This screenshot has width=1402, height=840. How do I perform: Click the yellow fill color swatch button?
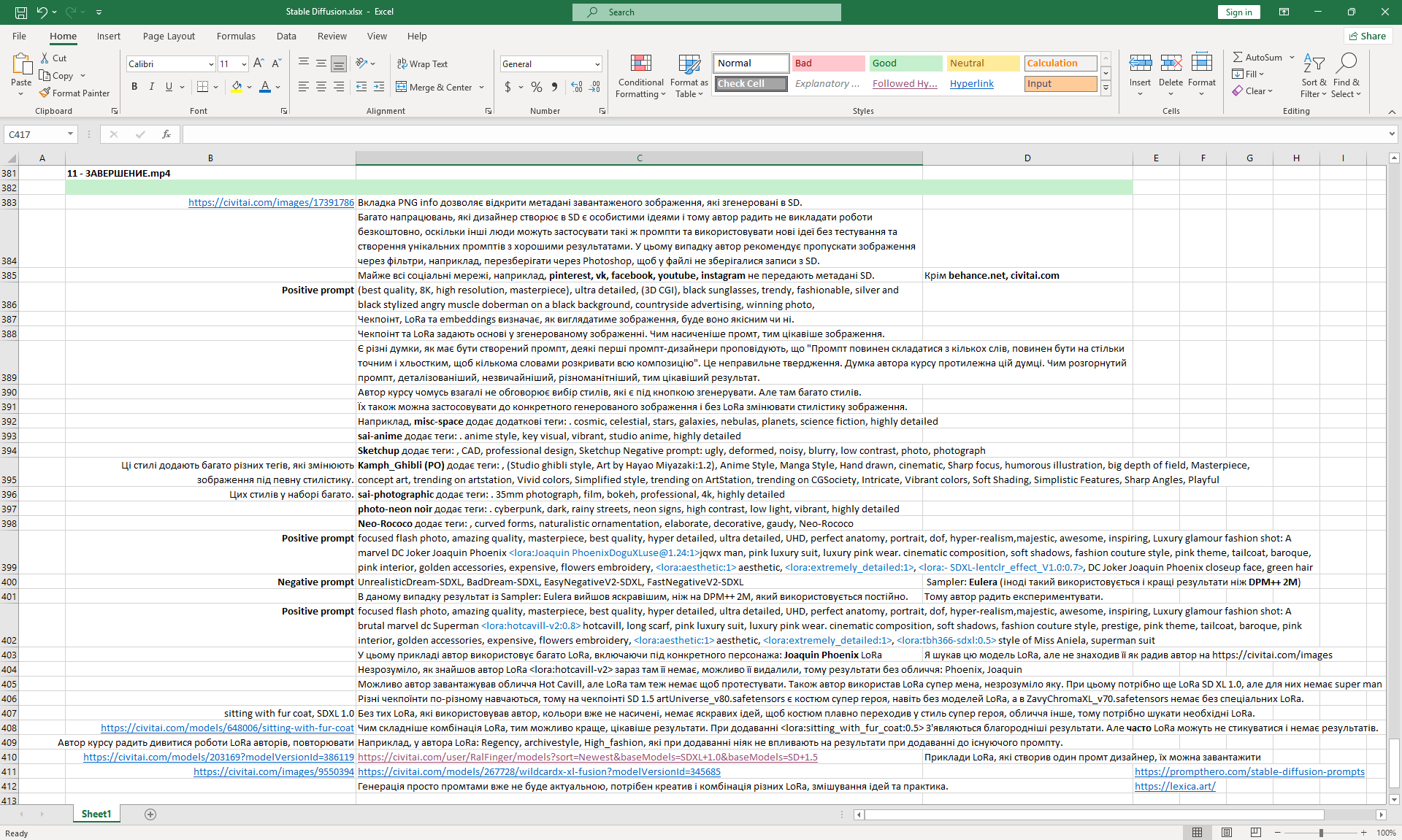(237, 87)
